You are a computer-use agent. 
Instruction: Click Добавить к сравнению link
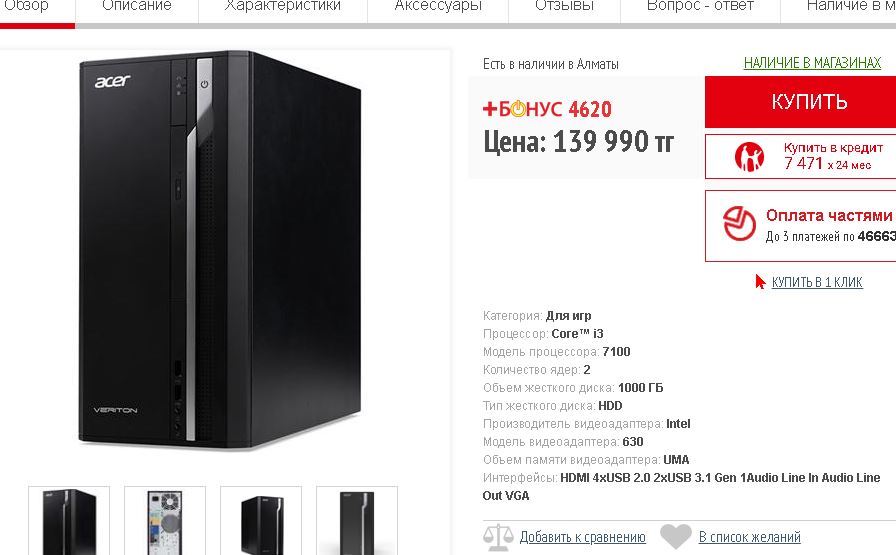[582, 537]
